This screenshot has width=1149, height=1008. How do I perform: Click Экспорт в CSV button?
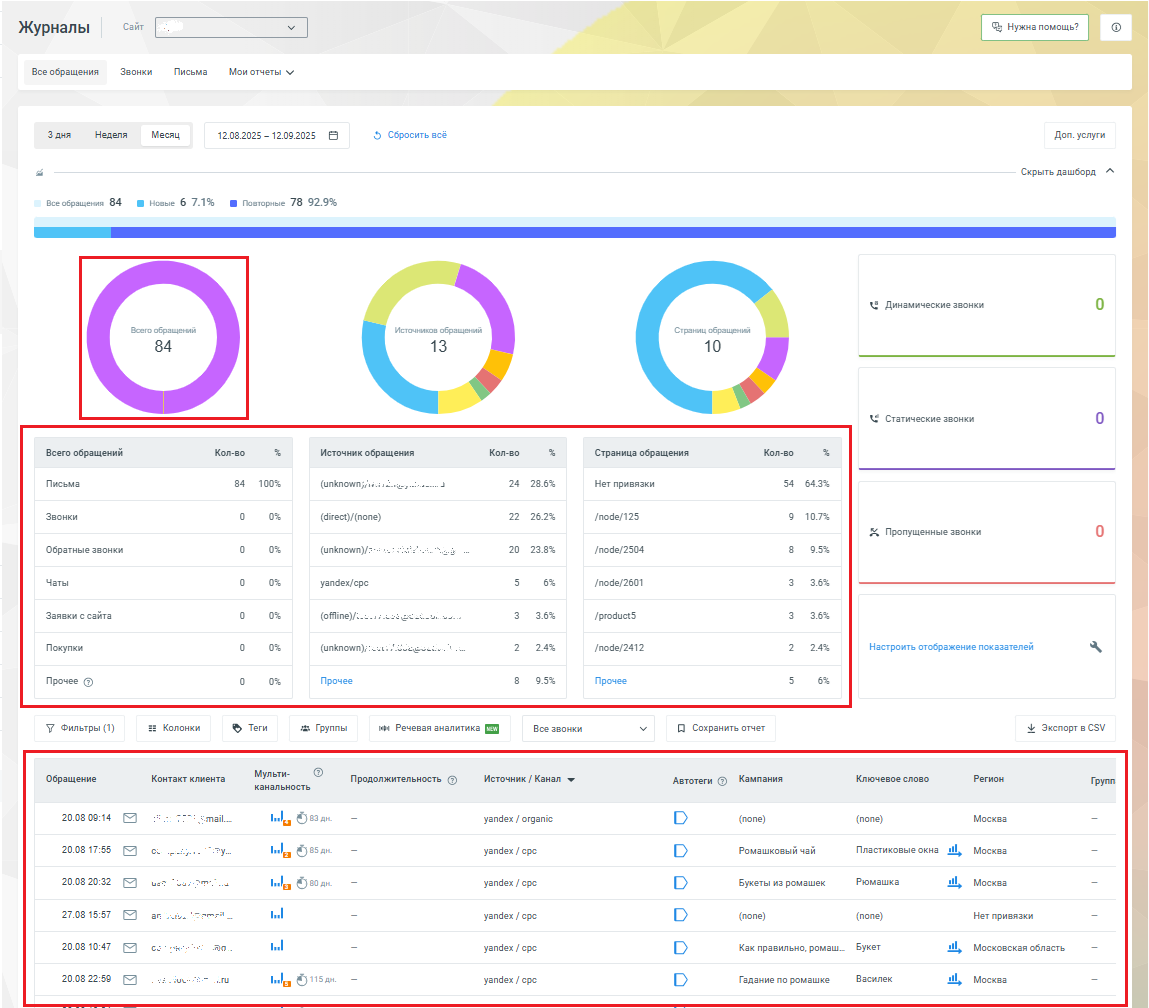tap(1065, 729)
